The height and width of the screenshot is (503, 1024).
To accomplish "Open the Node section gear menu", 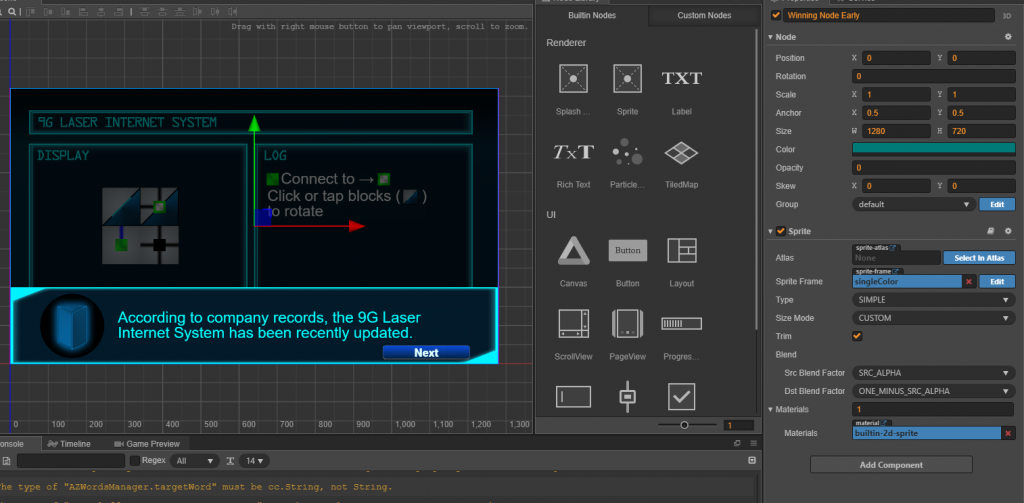I will [x=1008, y=37].
